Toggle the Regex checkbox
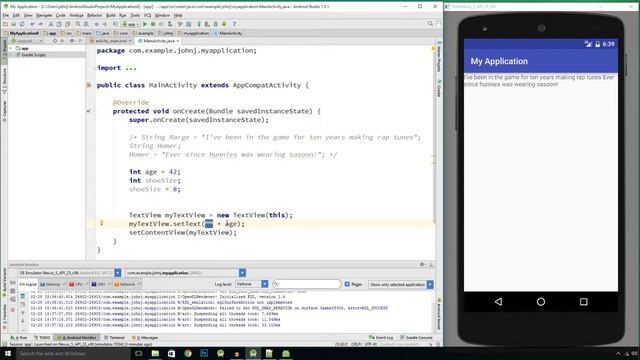The width and height of the screenshot is (640, 360). 347,284
